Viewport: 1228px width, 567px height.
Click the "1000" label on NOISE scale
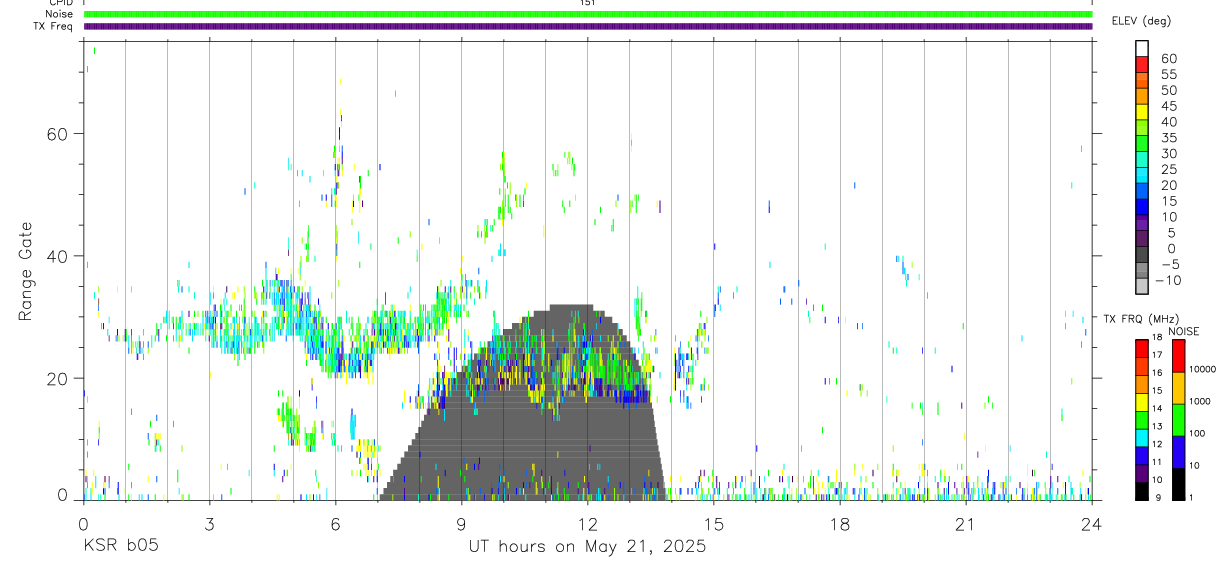1200,402
